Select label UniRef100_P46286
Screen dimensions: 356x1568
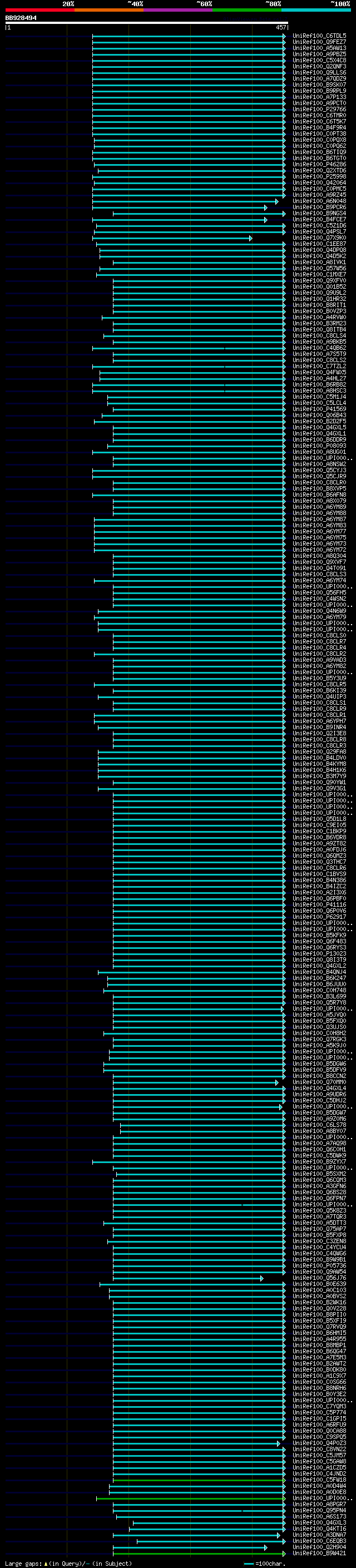click(319, 164)
